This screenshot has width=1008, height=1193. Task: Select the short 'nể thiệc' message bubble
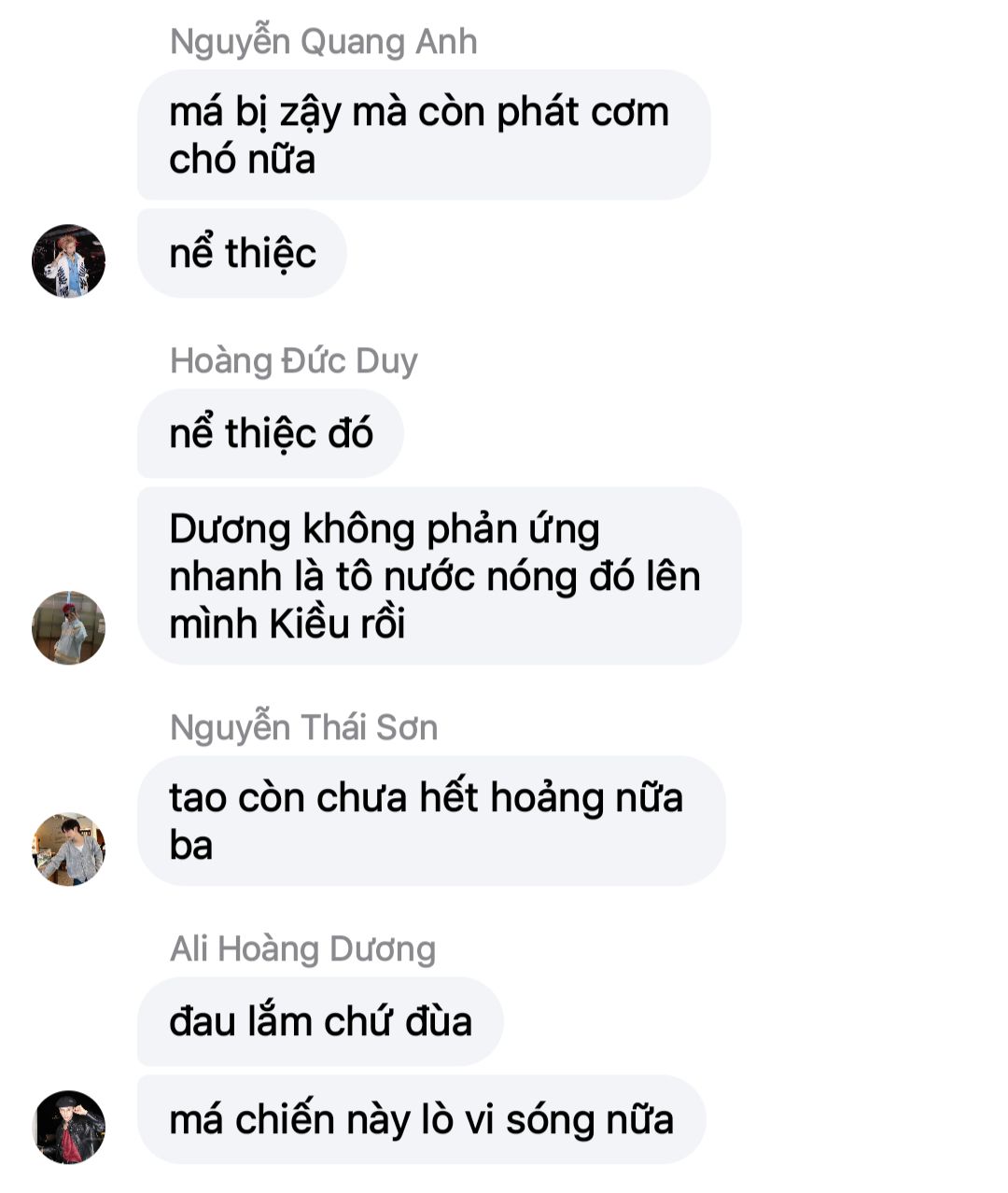[x=242, y=253]
